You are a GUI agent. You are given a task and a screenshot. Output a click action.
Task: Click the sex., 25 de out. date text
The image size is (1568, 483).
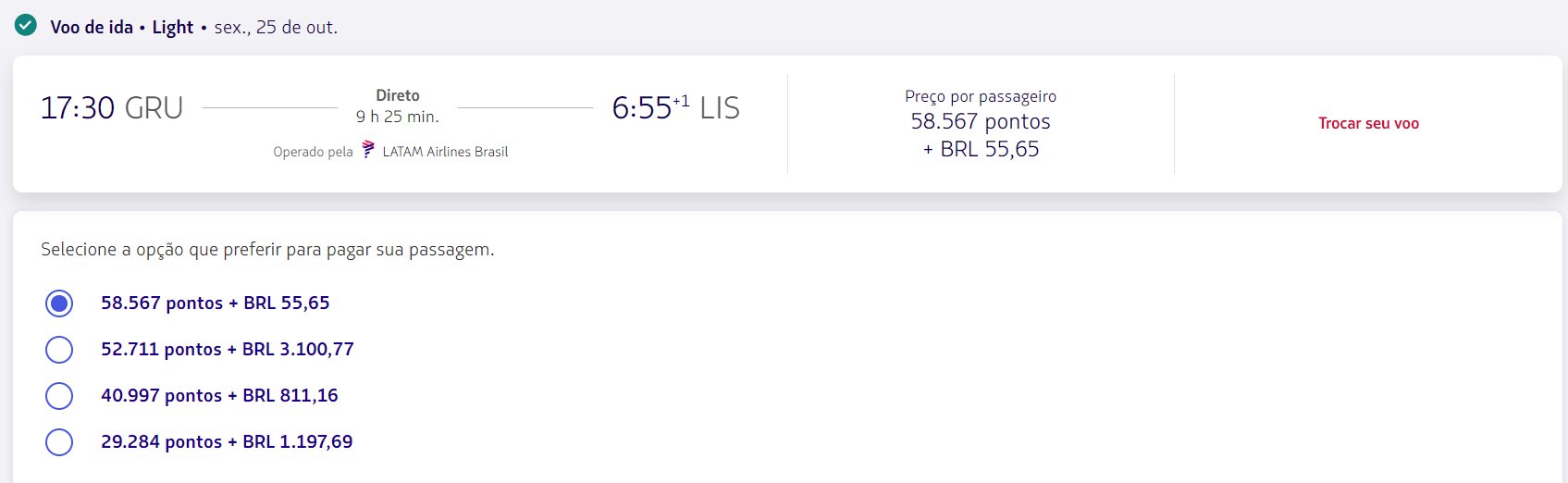tap(276, 27)
